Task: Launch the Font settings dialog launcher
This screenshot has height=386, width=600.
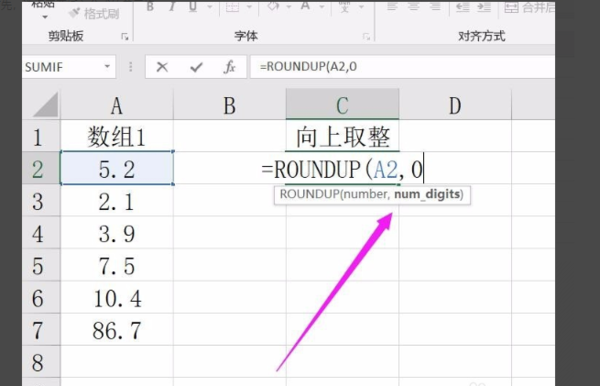Action: click(366, 37)
